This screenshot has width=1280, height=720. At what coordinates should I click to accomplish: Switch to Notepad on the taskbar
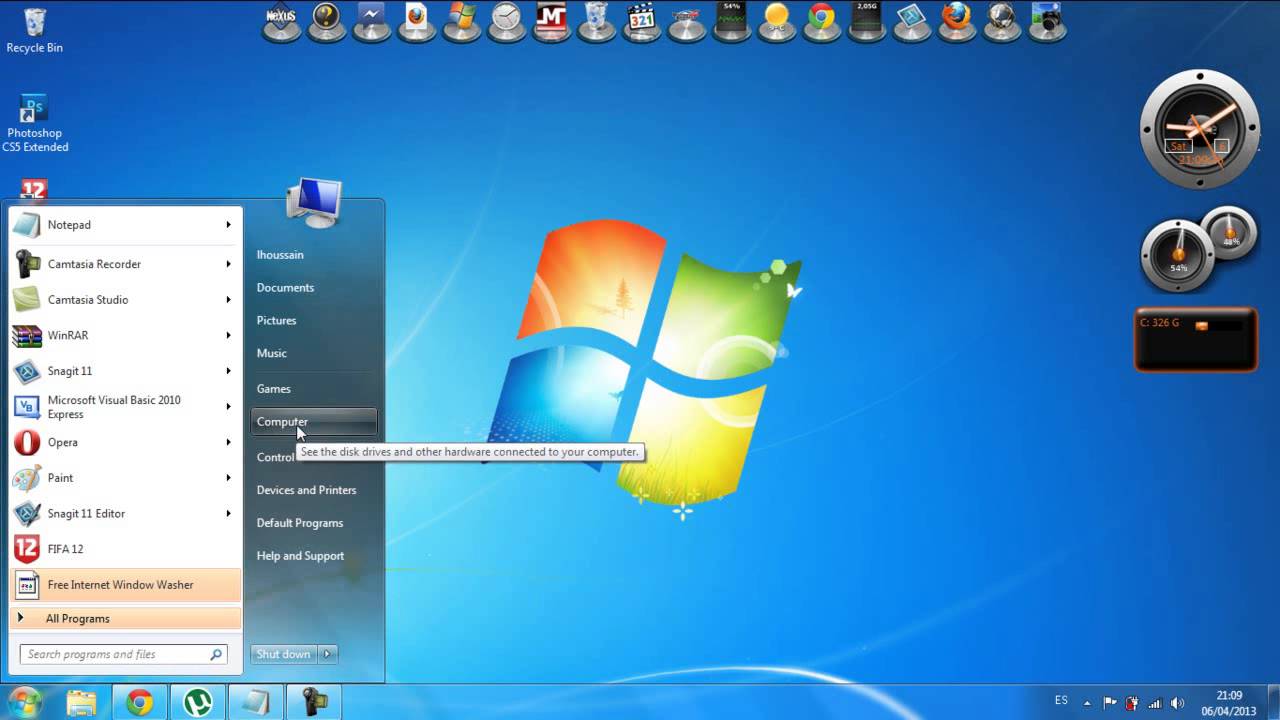coord(256,702)
